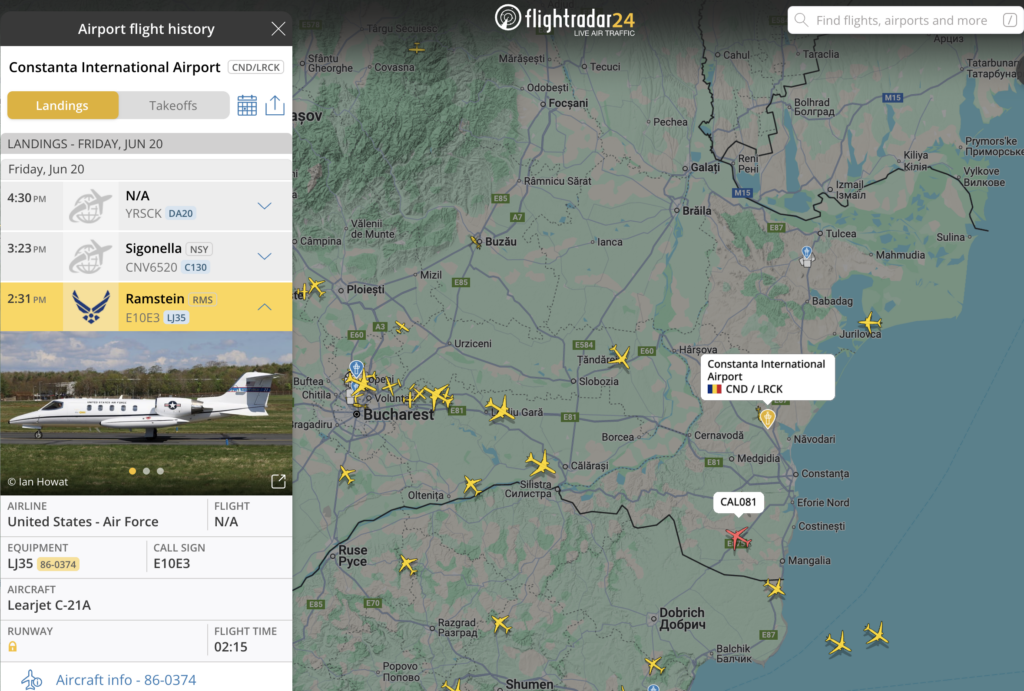Click the aircraft south of Mangalia
Screen dimensions: 1024x691
[x=775, y=588]
